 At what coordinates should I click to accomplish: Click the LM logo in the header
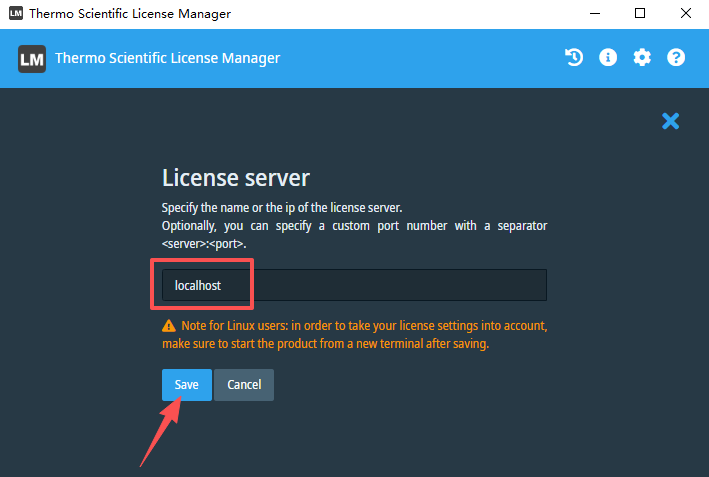tap(32, 59)
